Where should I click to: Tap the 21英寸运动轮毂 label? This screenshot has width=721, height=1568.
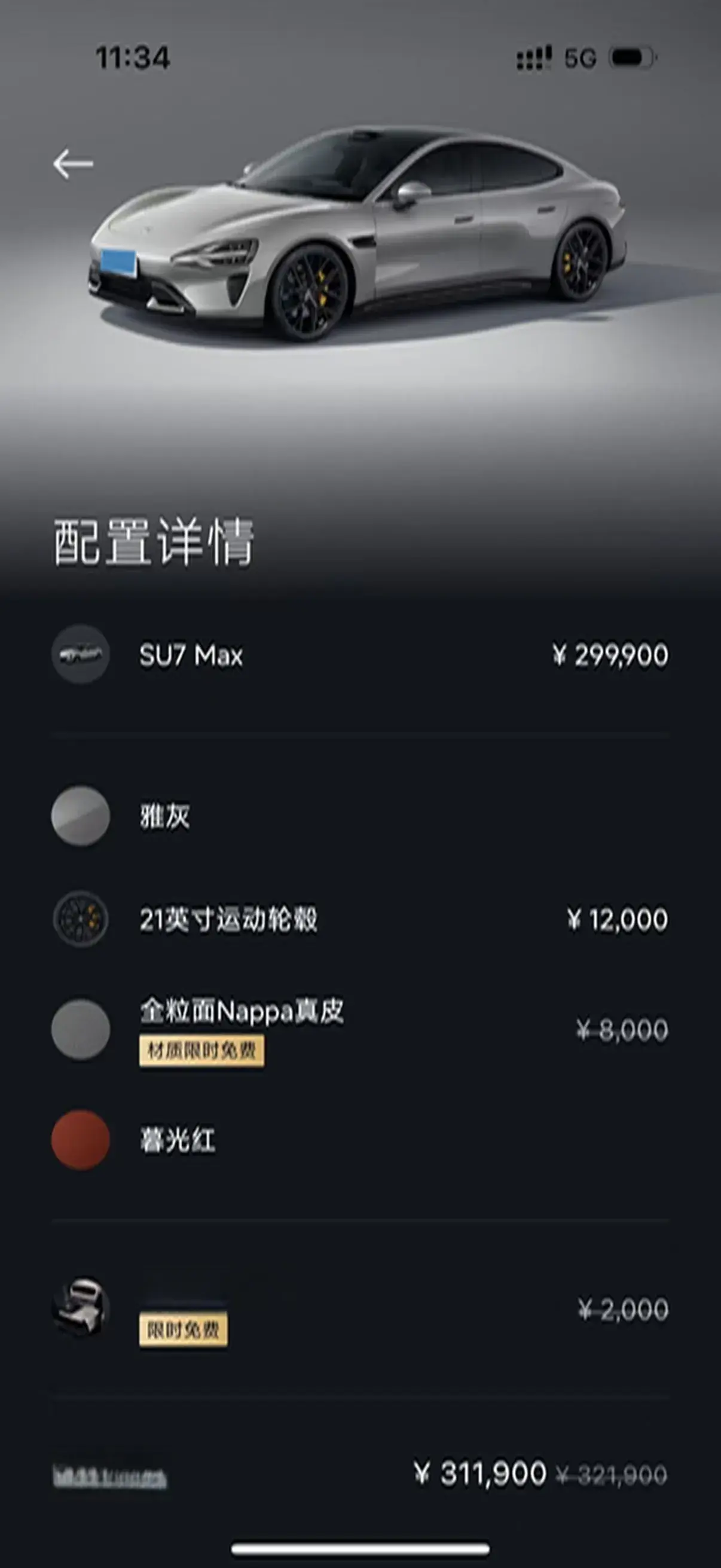pos(228,919)
